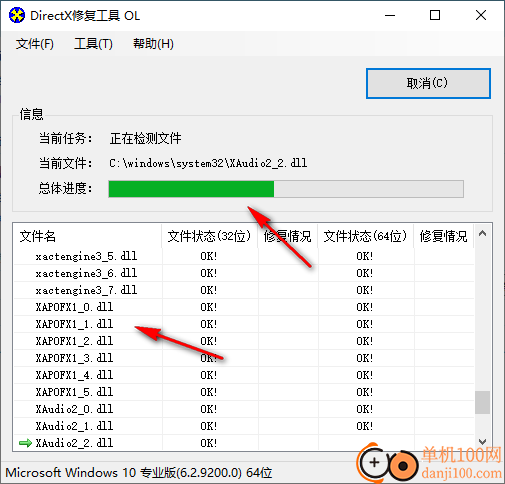Image resolution: width=505 pixels, height=484 pixels.
Task: Click the list scroll down arrow
Action: (x=482, y=442)
